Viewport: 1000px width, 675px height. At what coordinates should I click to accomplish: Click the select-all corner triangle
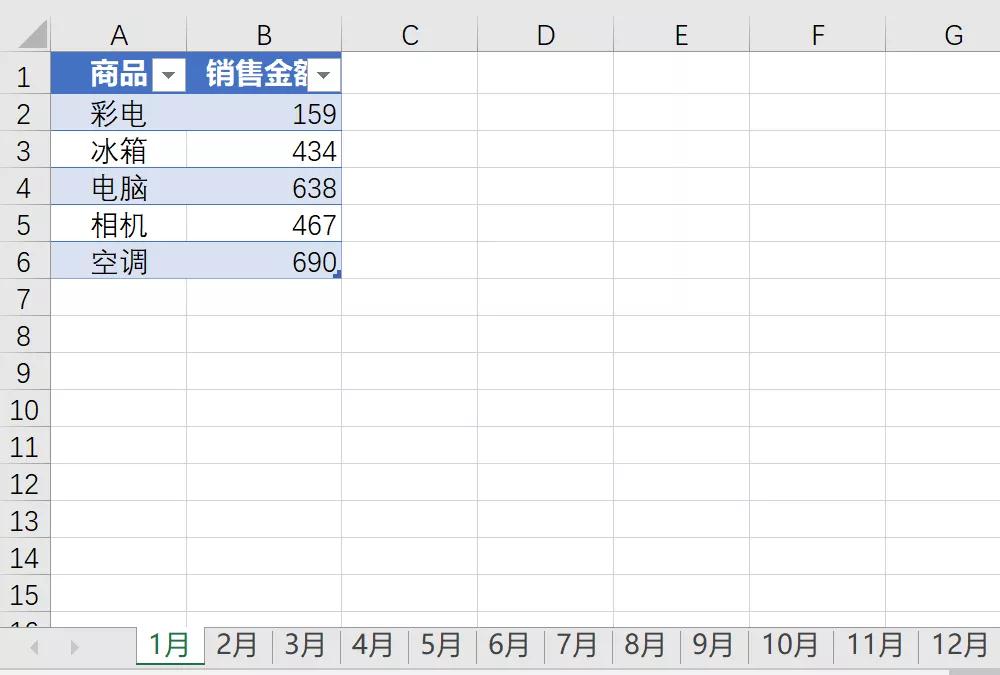(33, 34)
